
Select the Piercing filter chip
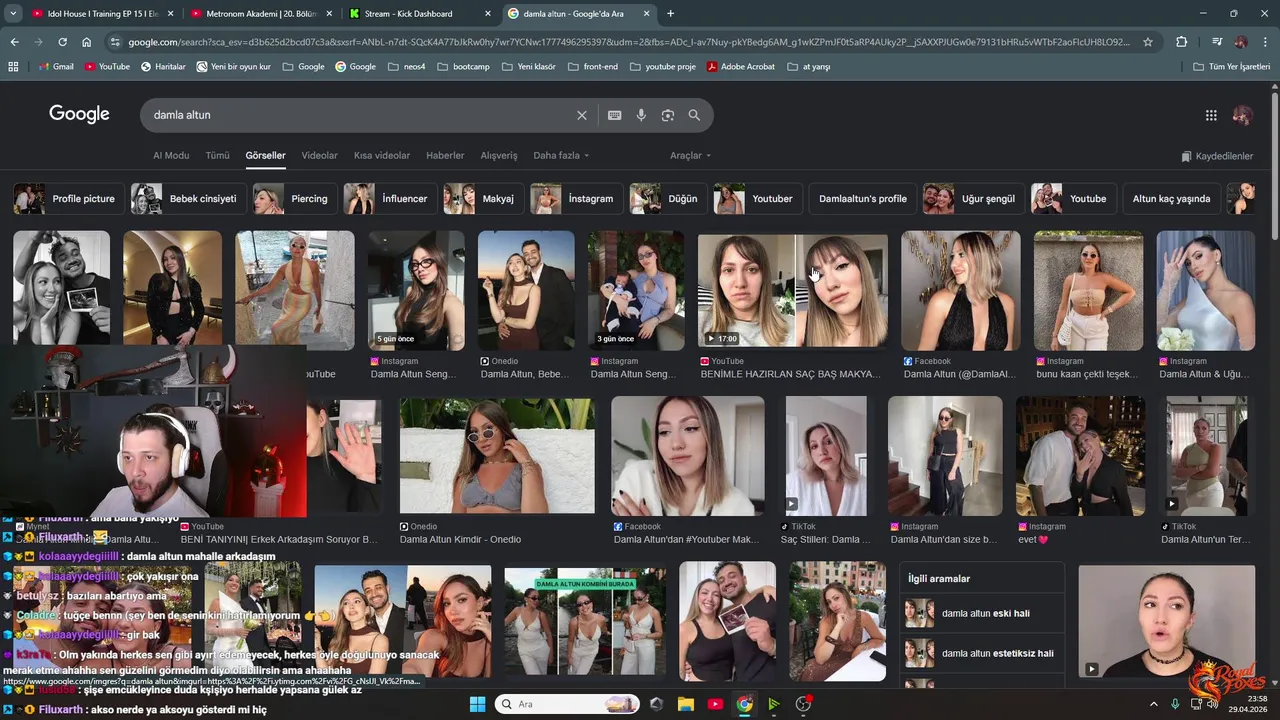click(296, 199)
